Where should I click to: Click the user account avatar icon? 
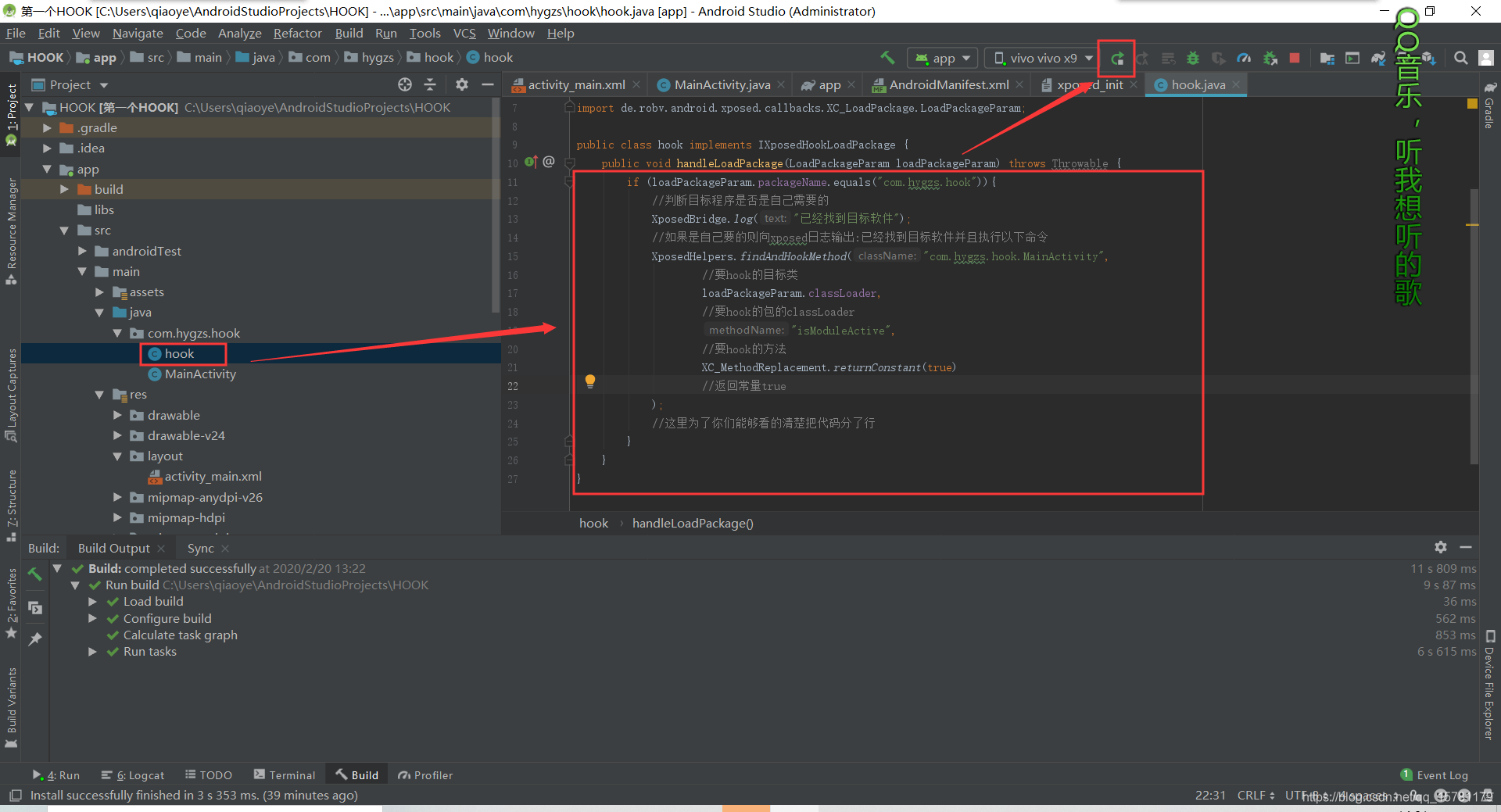1486,58
